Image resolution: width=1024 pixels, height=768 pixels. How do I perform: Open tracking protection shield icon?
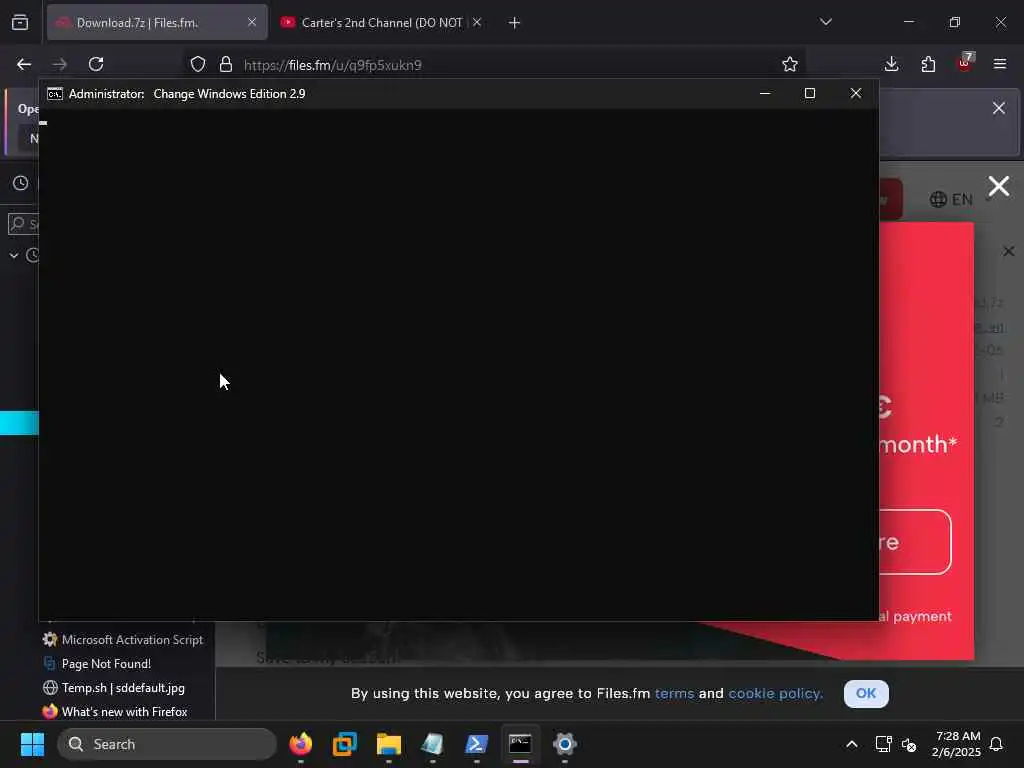(198, 64)
